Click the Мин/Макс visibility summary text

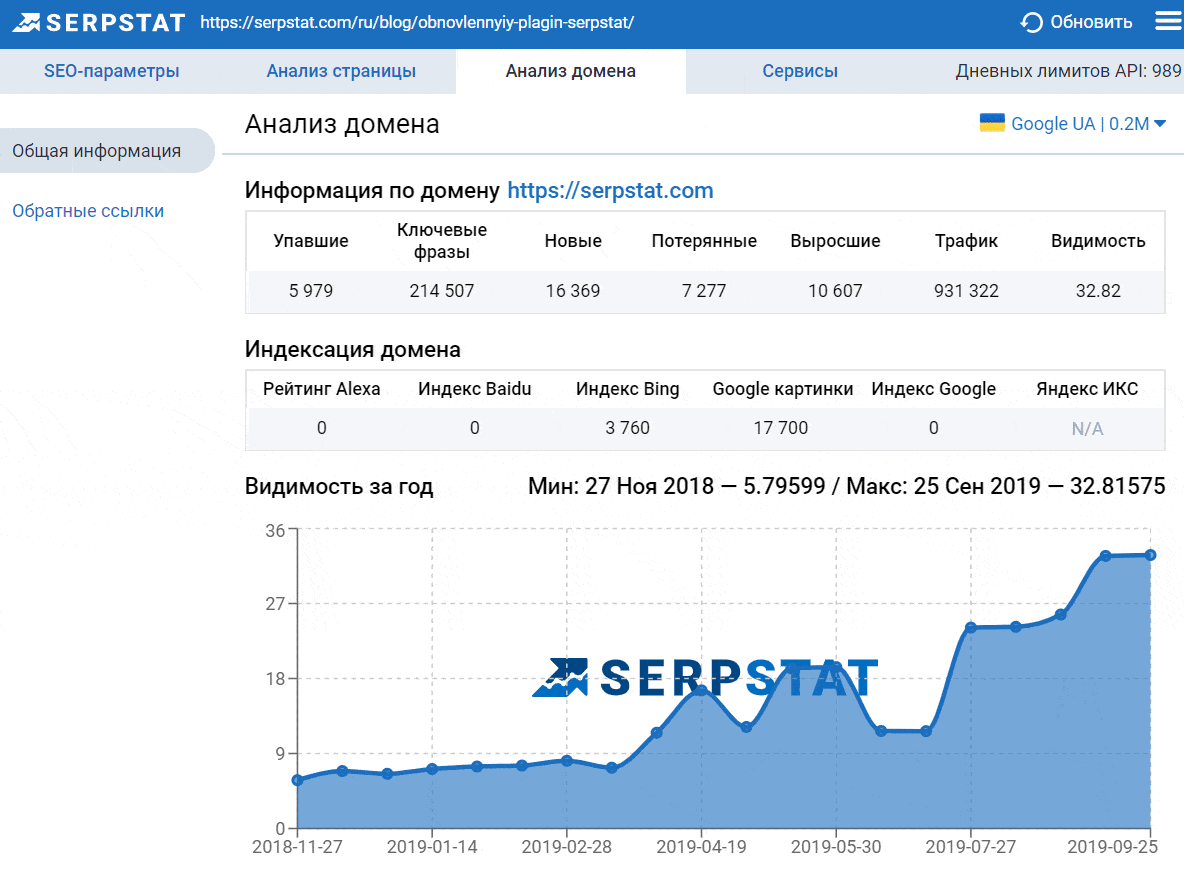(846, 486)
